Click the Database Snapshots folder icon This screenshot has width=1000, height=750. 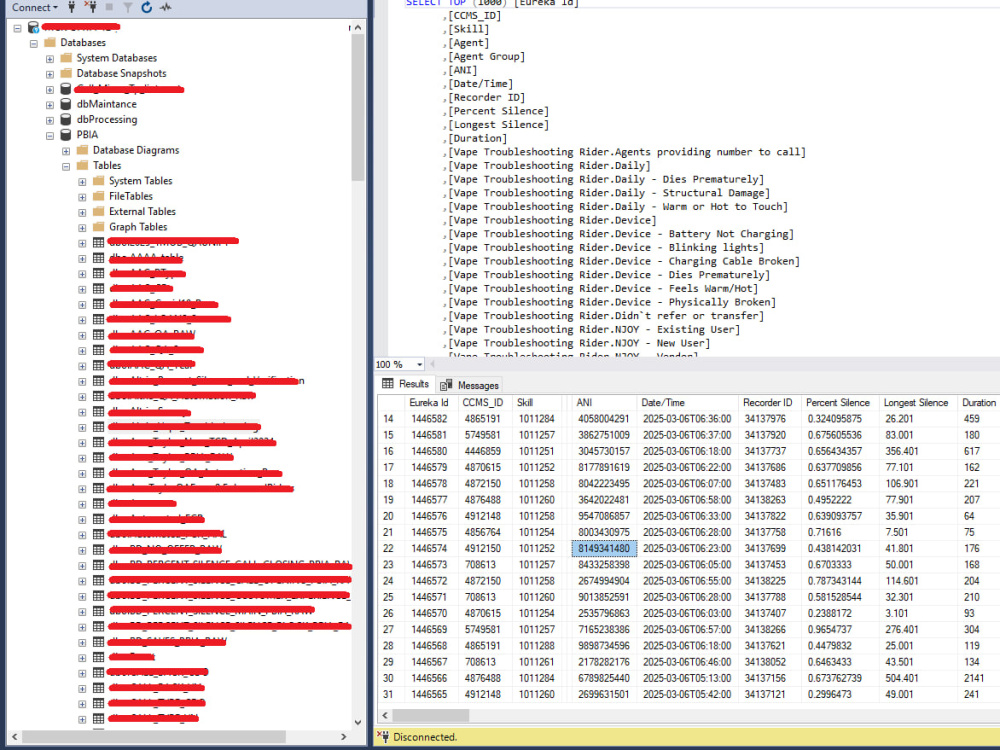click(66, 73)
